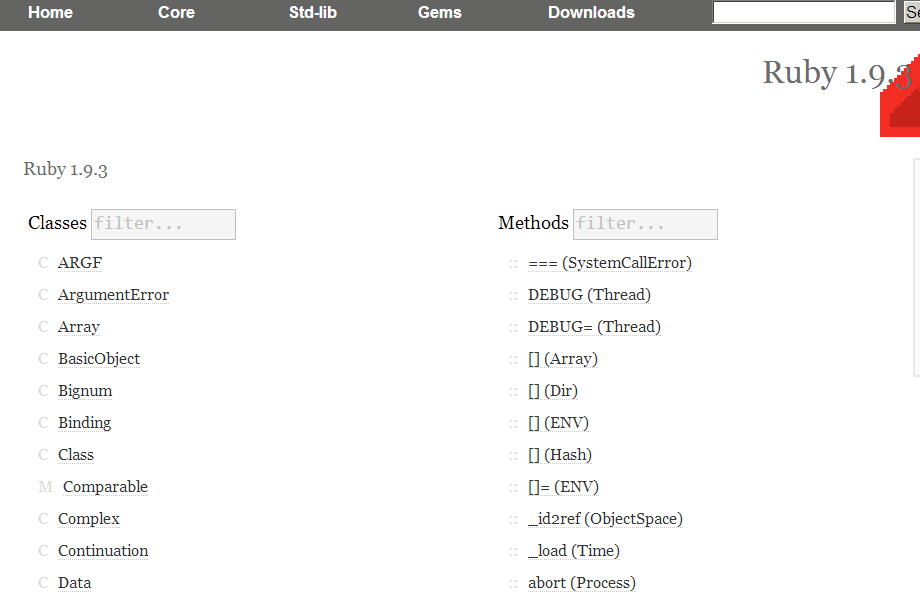Click the :: icon beside DEBUG (Thread)
Screen dimensions: 920x596
(513, 297)
